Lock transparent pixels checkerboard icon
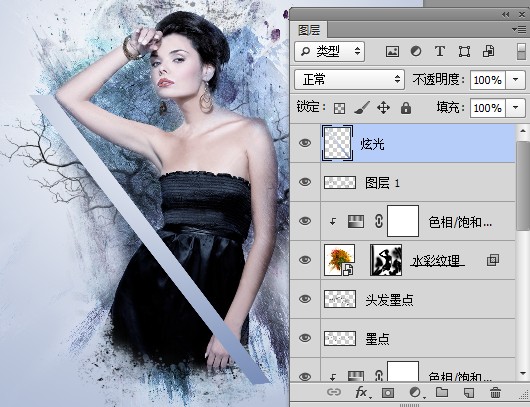The height and width of the screenshot is (407, 530). coord(339,108)
